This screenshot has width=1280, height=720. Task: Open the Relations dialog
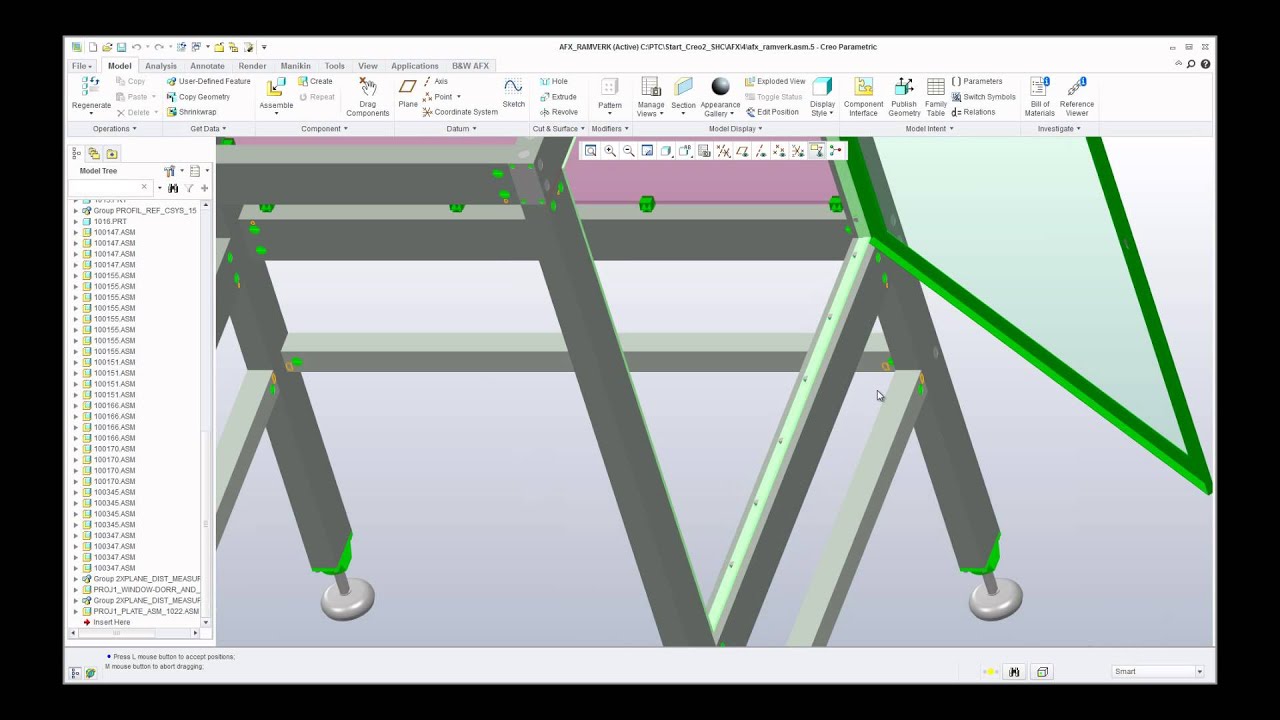tap(973, 112)
